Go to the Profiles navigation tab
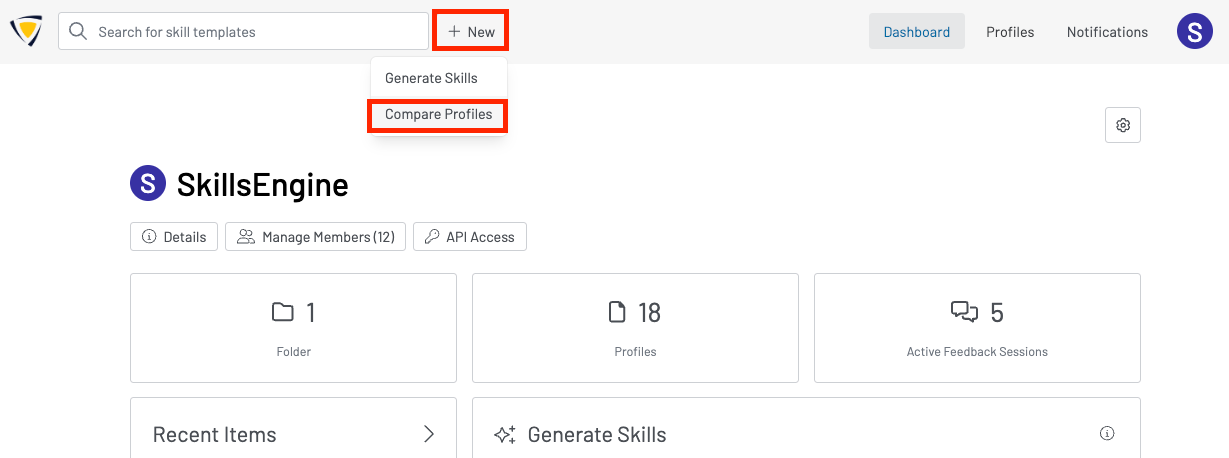The height and width of the screenshot is (458, 1229). (1010, 32)
